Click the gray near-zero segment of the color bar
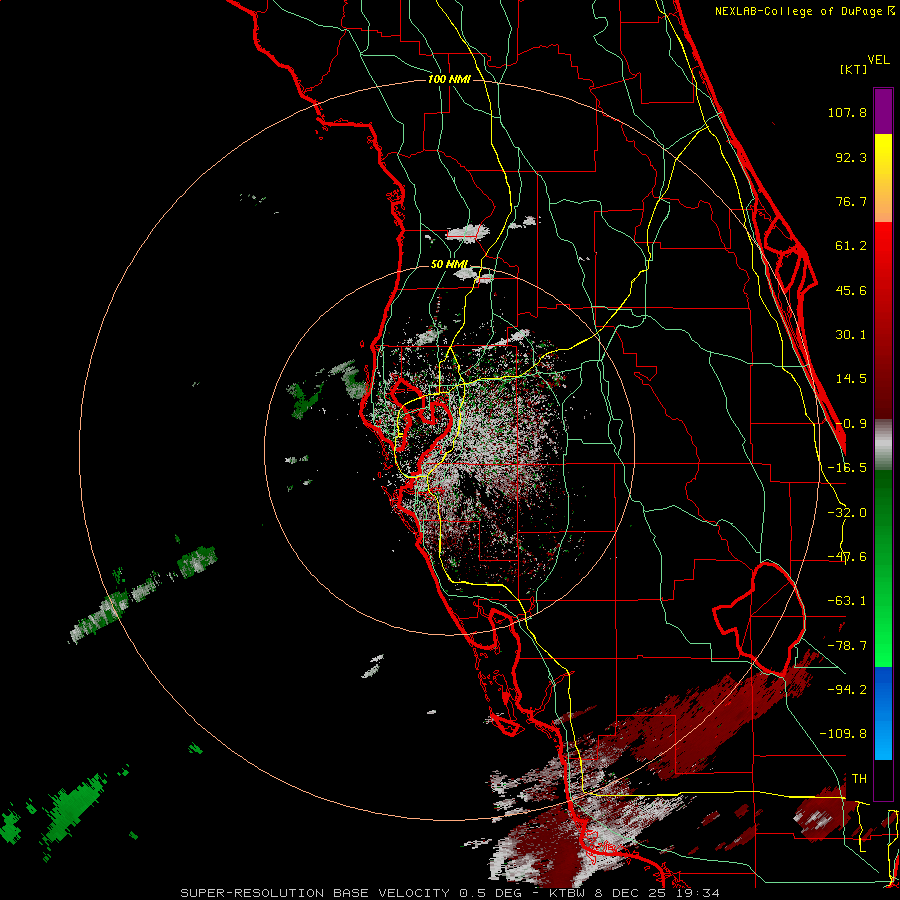Screen dimensions: 900x900 click(883, 445)
